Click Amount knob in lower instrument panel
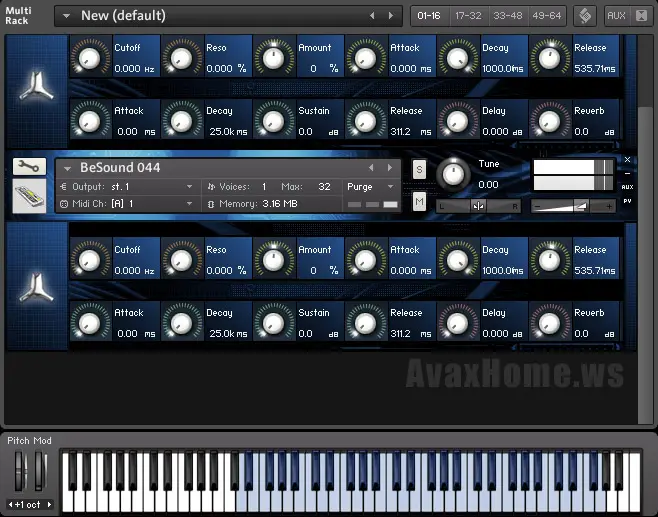658x517 pixels. click(x=274, y=260)
